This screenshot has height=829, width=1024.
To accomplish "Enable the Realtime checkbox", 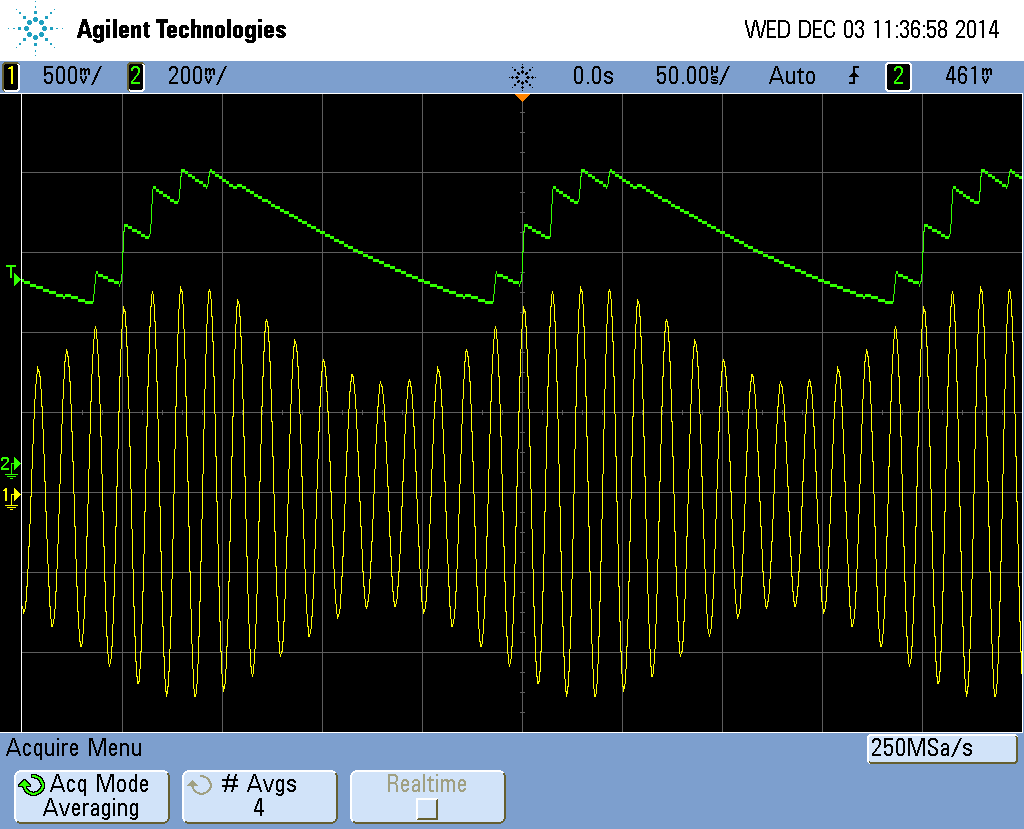I will (427, 808).
